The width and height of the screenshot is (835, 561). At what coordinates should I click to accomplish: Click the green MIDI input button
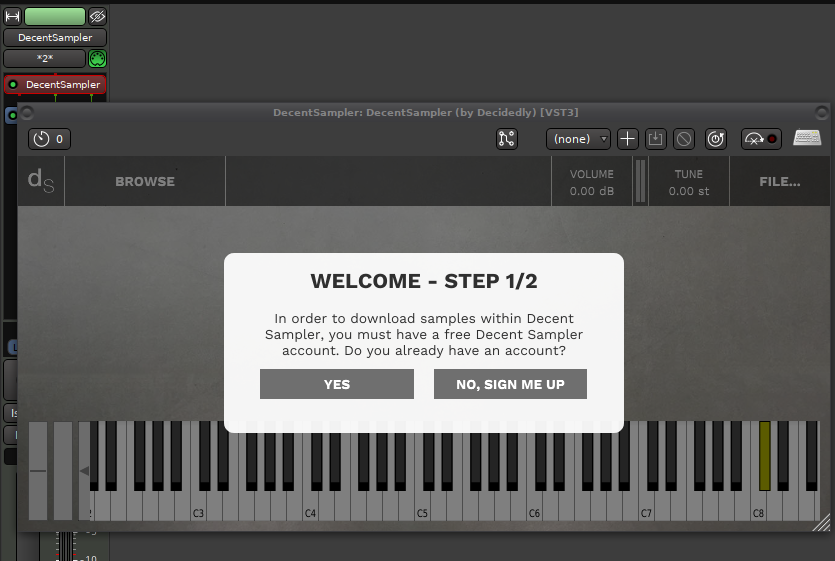[97, 58]
